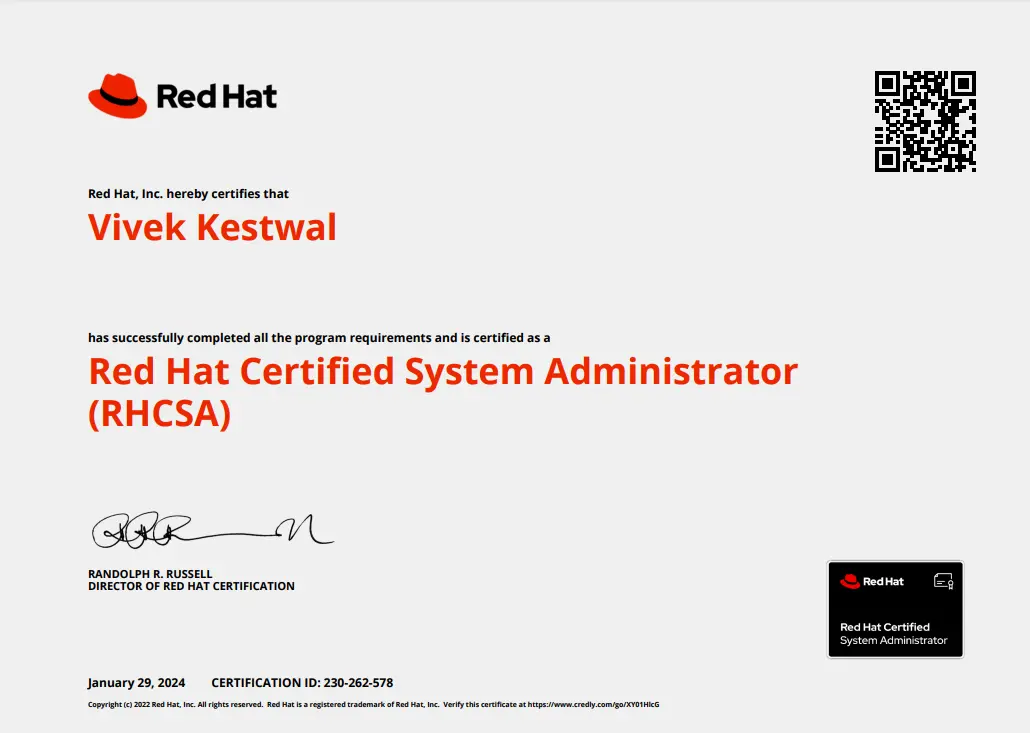Click the QR code in the corner
Viewport: 1030px width, 733px height.
925,121
